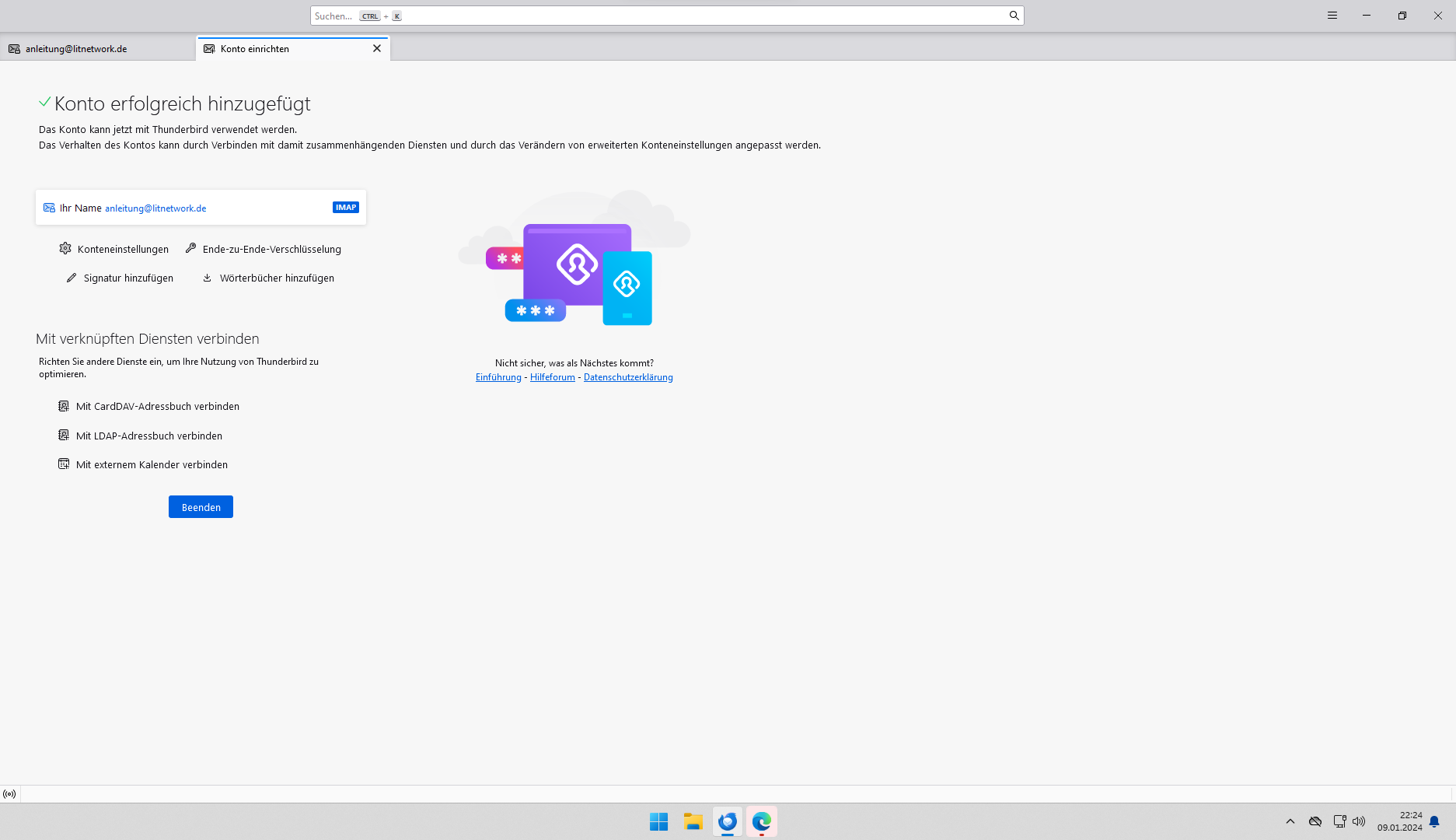Open Konteneinstellungen via the gear icon
The height and width of the screenshot is (840, 1456).
click(x=65, y=248)
